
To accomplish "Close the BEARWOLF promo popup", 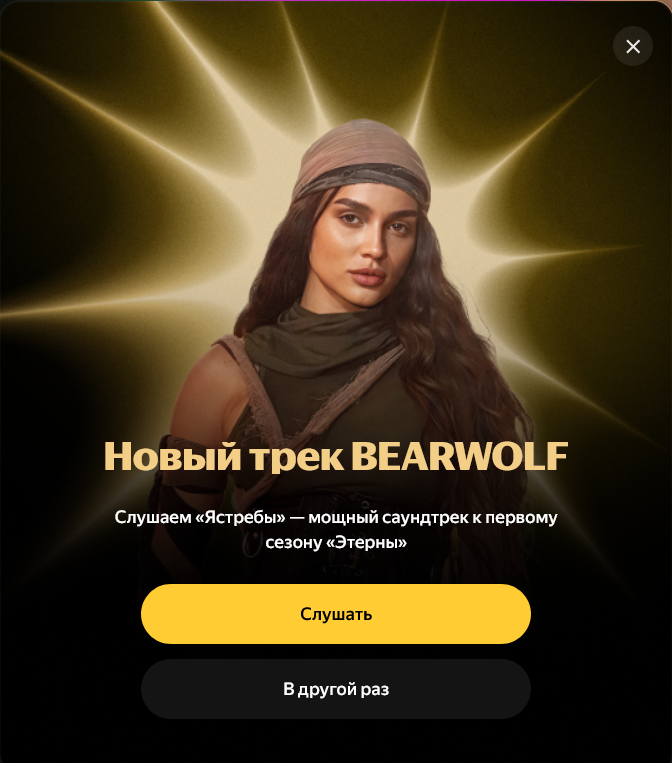I will [x=633, y=46].
